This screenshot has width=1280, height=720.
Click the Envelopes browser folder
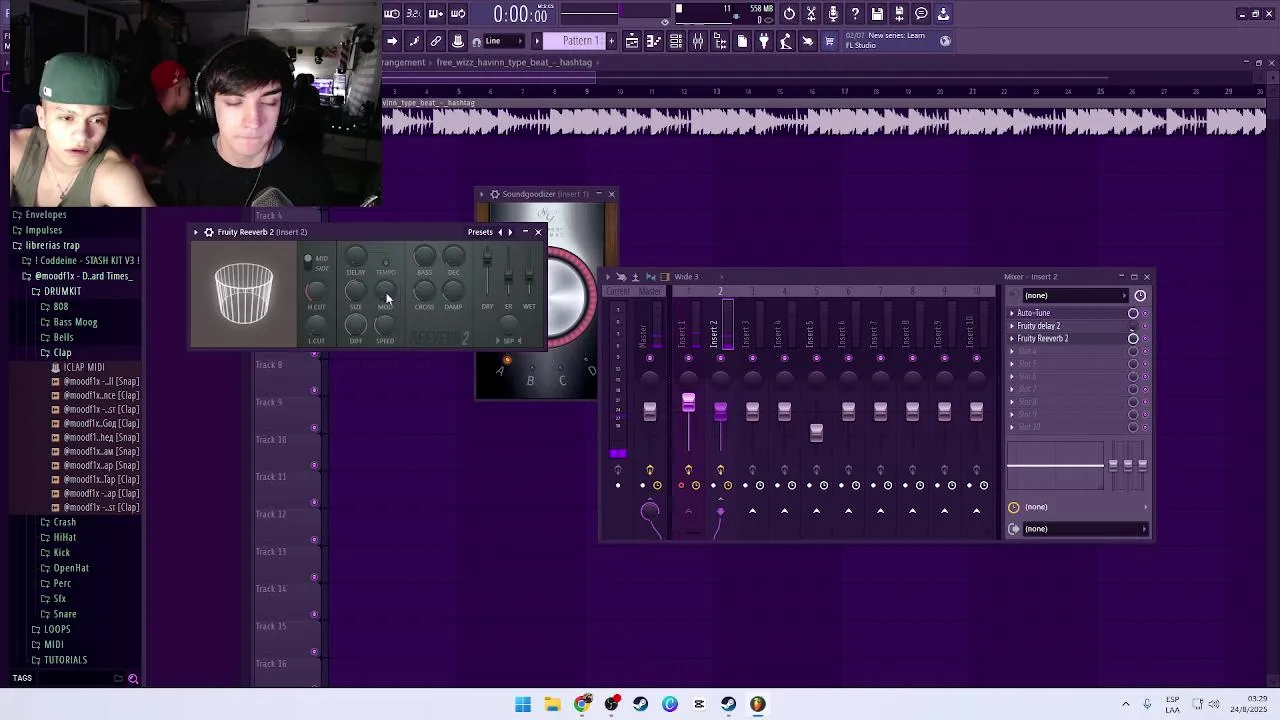pyautogui.click(x=46, y=214)
